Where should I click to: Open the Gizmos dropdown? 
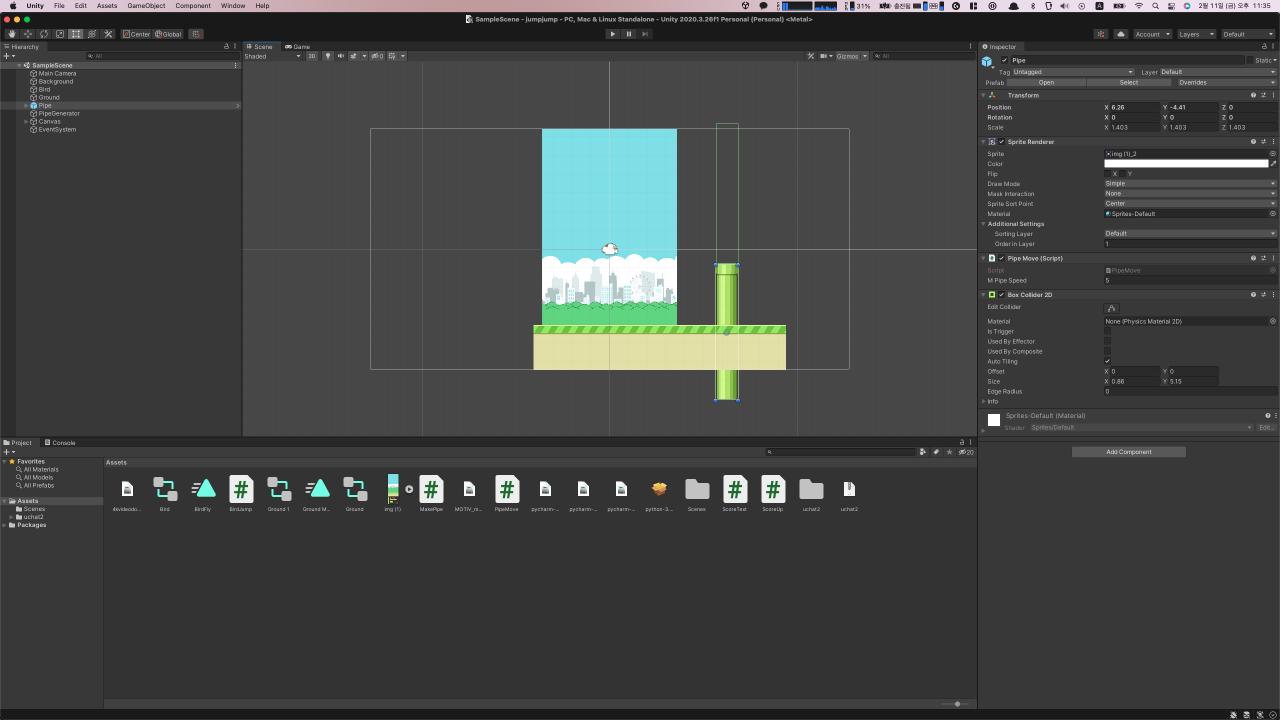pos(851,56)
